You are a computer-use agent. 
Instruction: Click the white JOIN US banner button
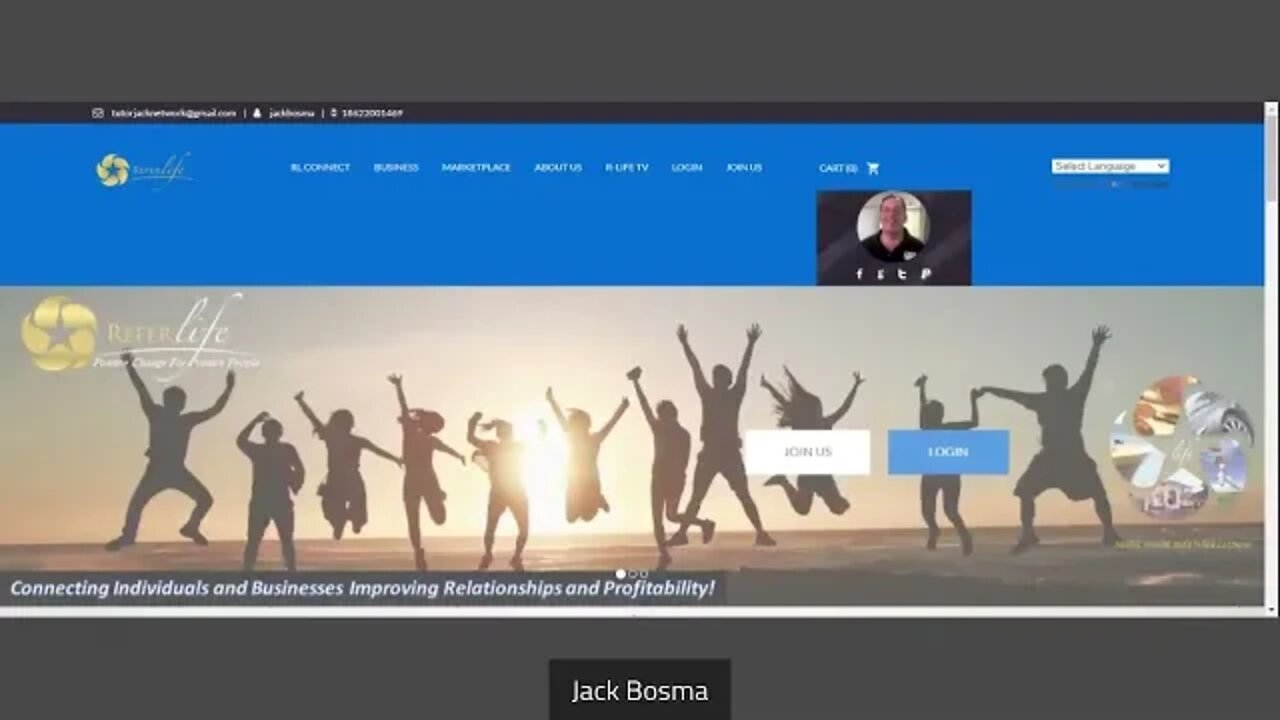click(x=808, y=452)
